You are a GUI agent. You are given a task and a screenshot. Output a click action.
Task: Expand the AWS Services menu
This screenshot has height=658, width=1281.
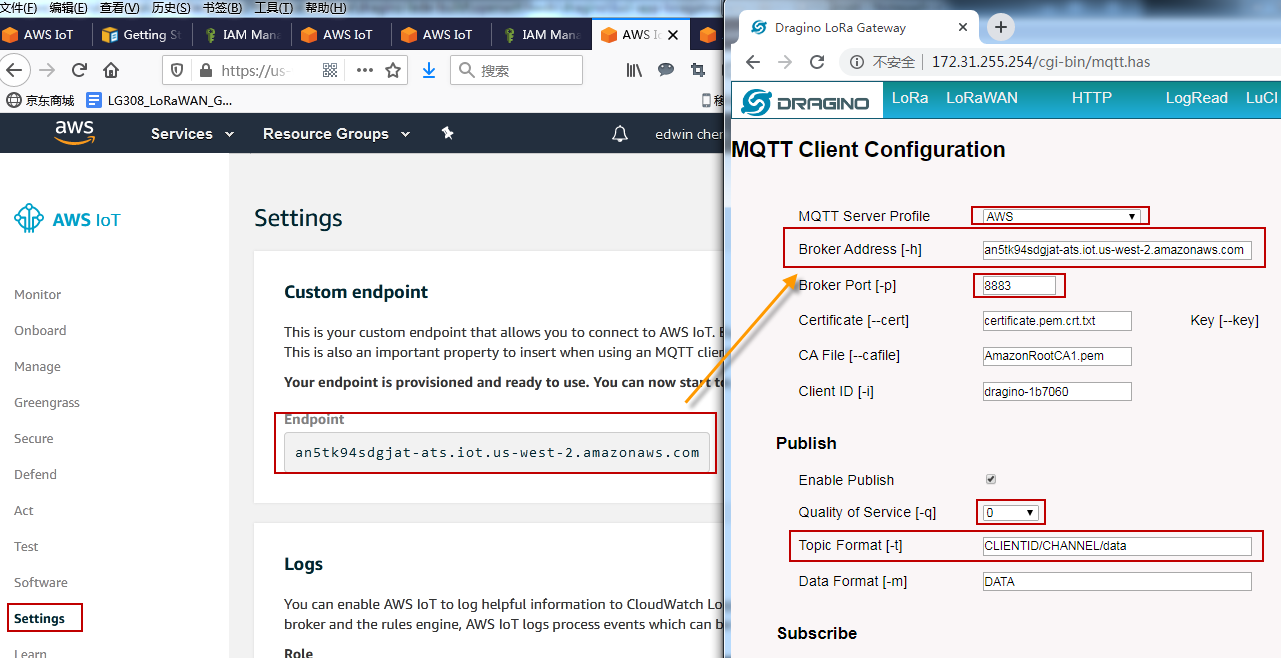(x=192, y=134)
